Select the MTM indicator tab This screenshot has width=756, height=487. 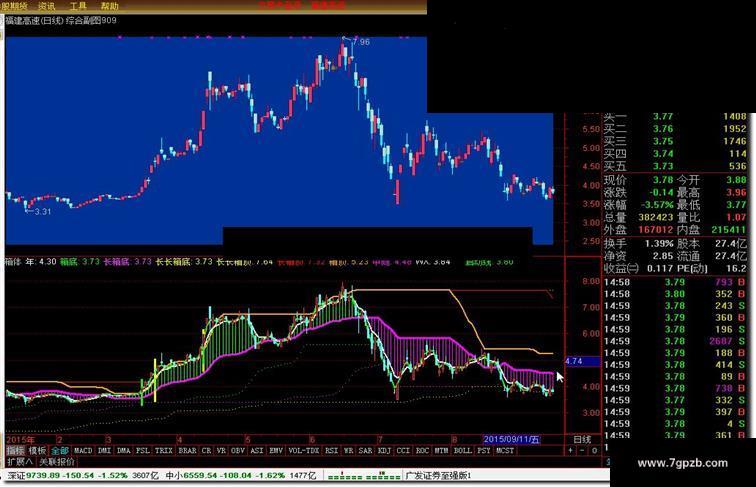(441, 451)
